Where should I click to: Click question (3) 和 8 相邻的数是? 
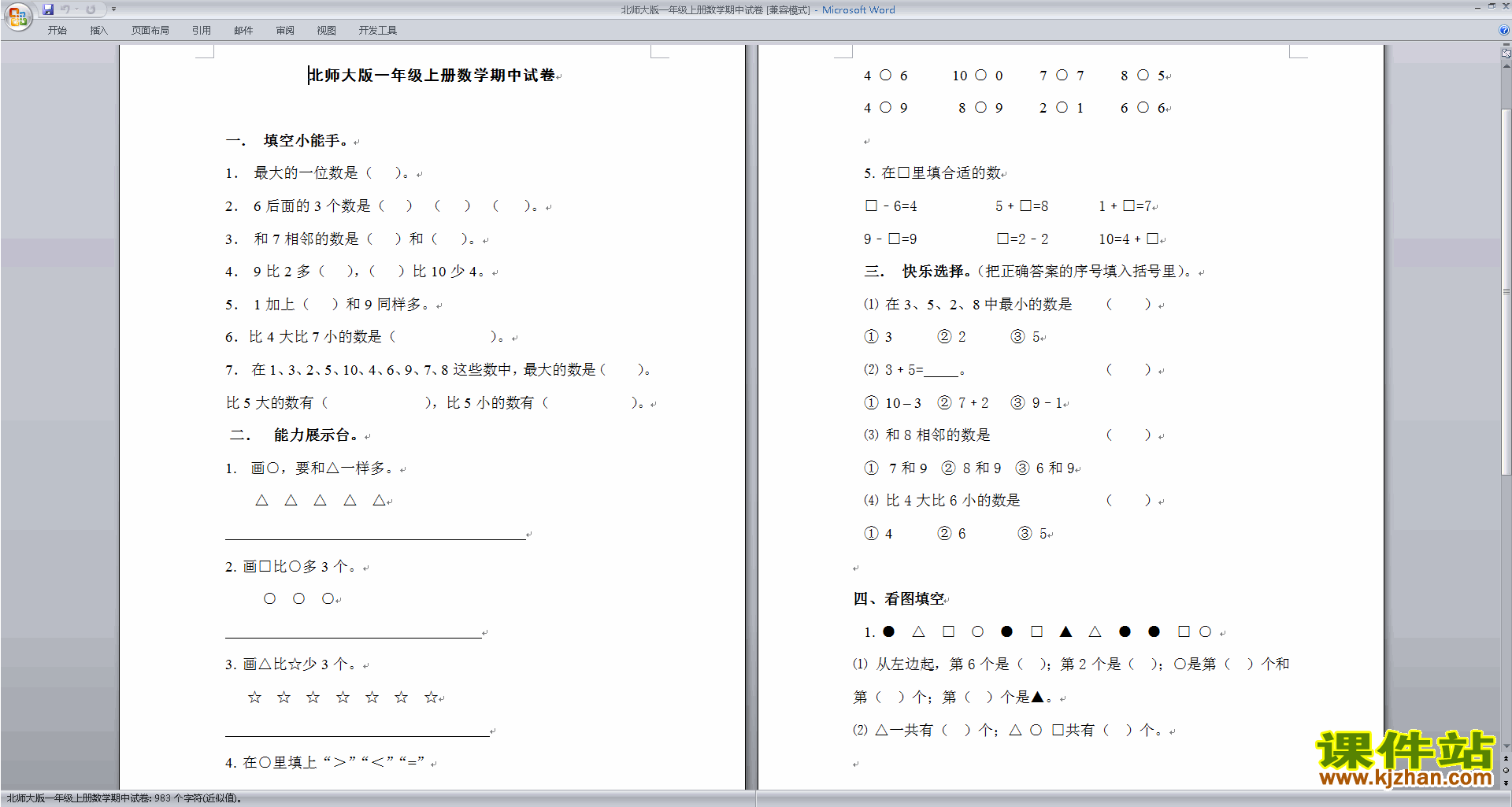tap(927, 435)
